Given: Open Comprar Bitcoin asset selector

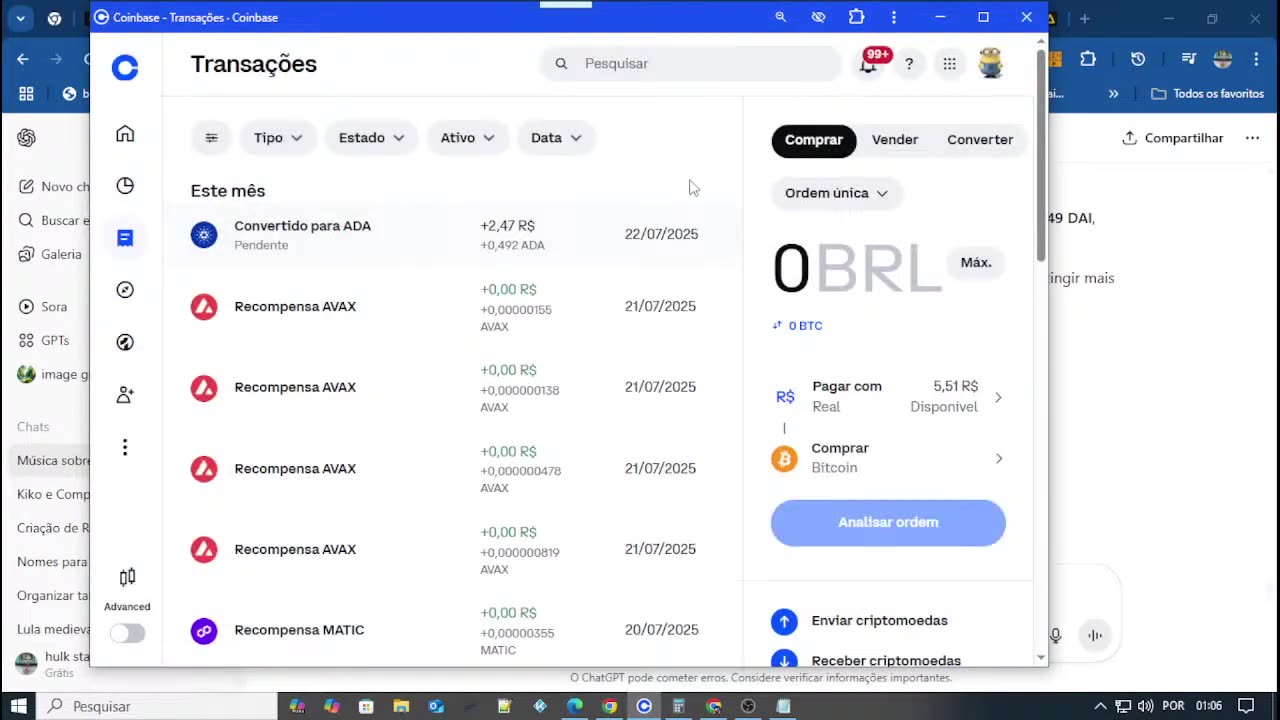Looking at the screenshot, I should pyautogui.click(x=888, y=459).
